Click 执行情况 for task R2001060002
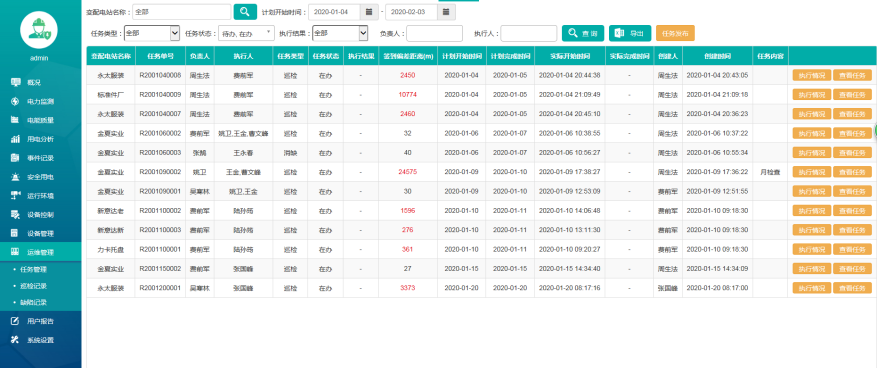 pyautogui.click(x=812, y=133)
